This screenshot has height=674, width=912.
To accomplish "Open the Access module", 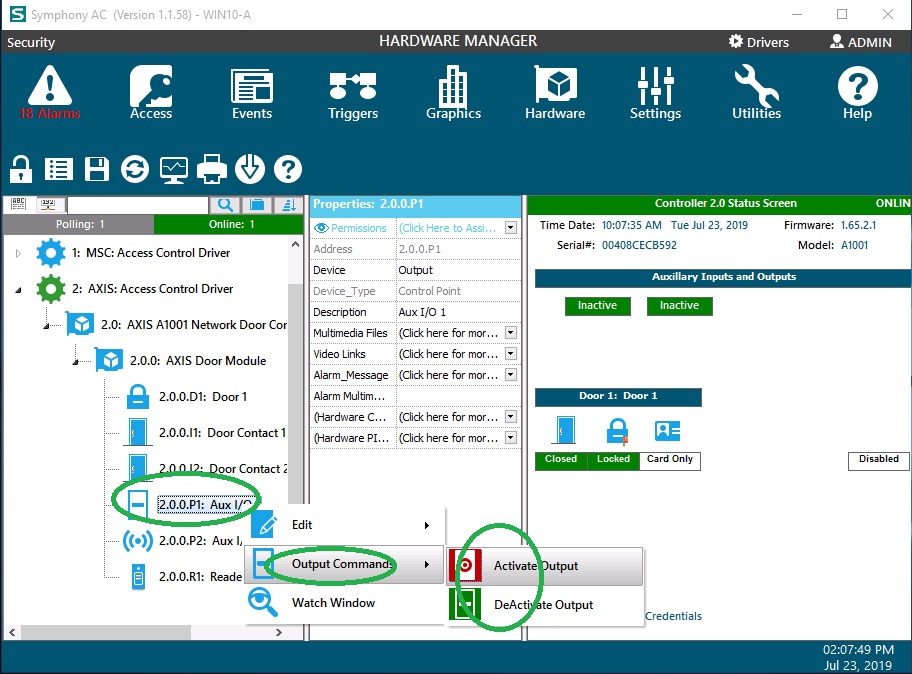I will (x=151, y=92).
